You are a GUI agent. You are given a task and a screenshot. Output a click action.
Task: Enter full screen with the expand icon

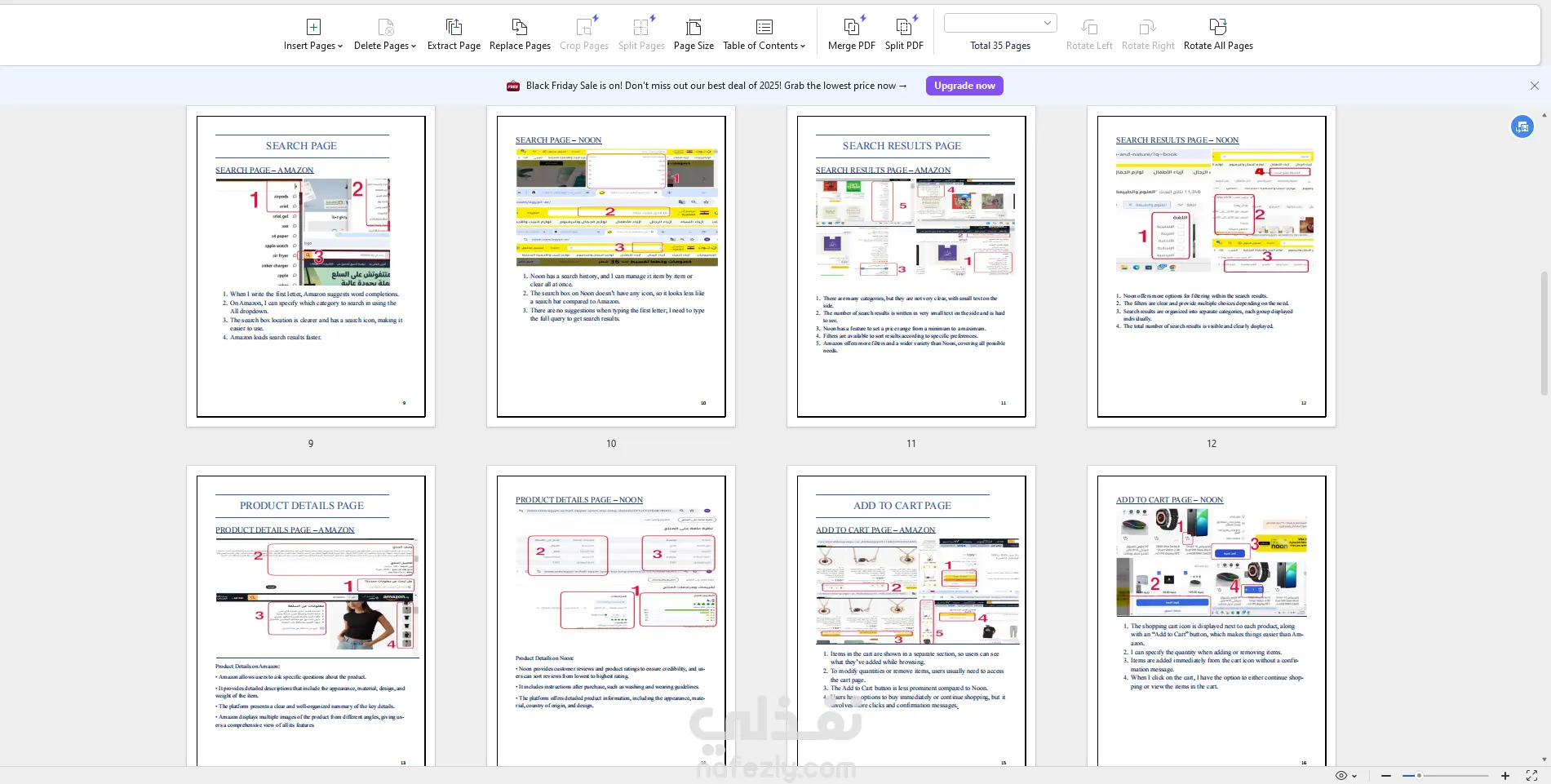tap(1532, 775)
